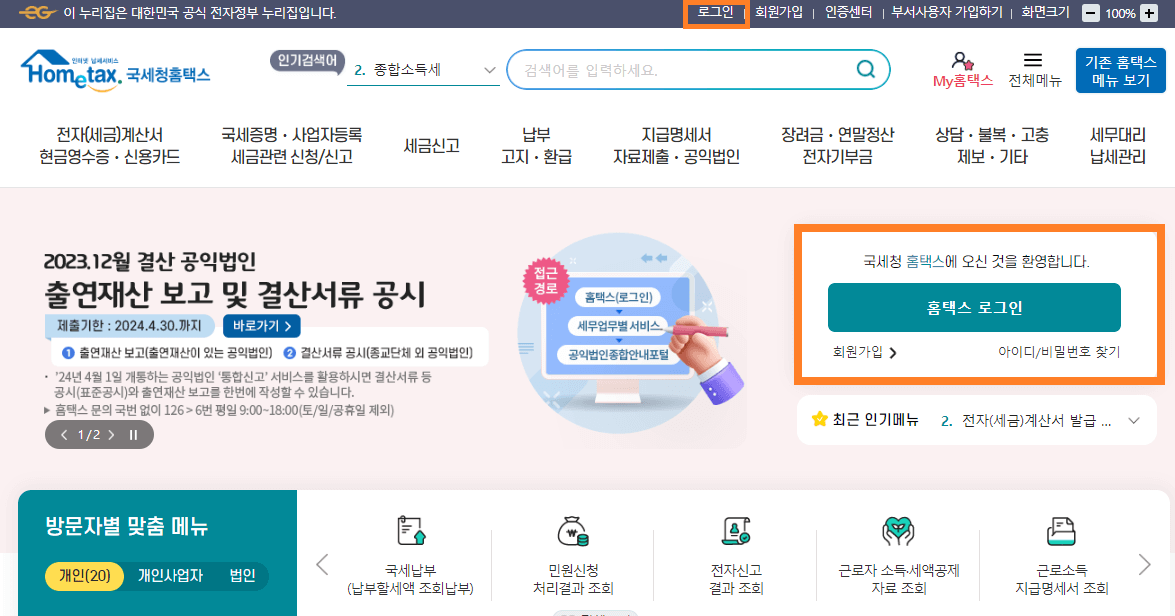Viewport: 1175px width, 616px height.
Task: Expand the 최근 인기메뉴 list
Action: pos(1133,420)
